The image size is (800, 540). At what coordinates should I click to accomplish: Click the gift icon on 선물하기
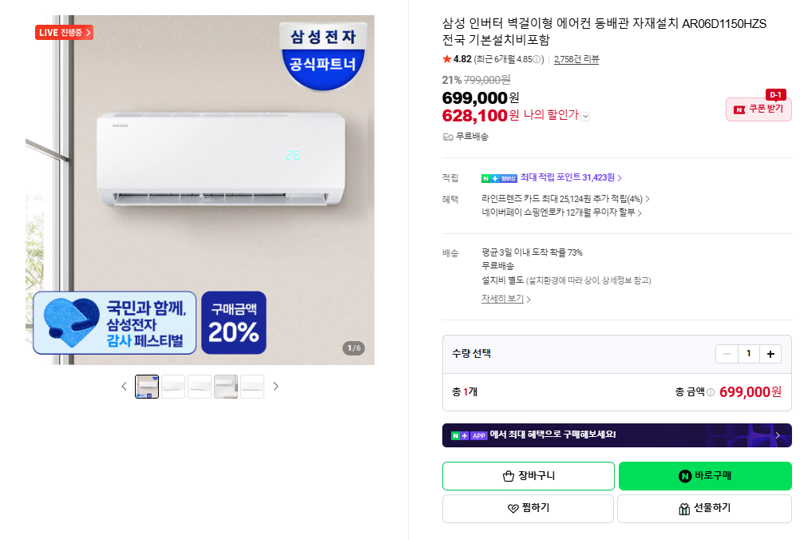(684, 508)
